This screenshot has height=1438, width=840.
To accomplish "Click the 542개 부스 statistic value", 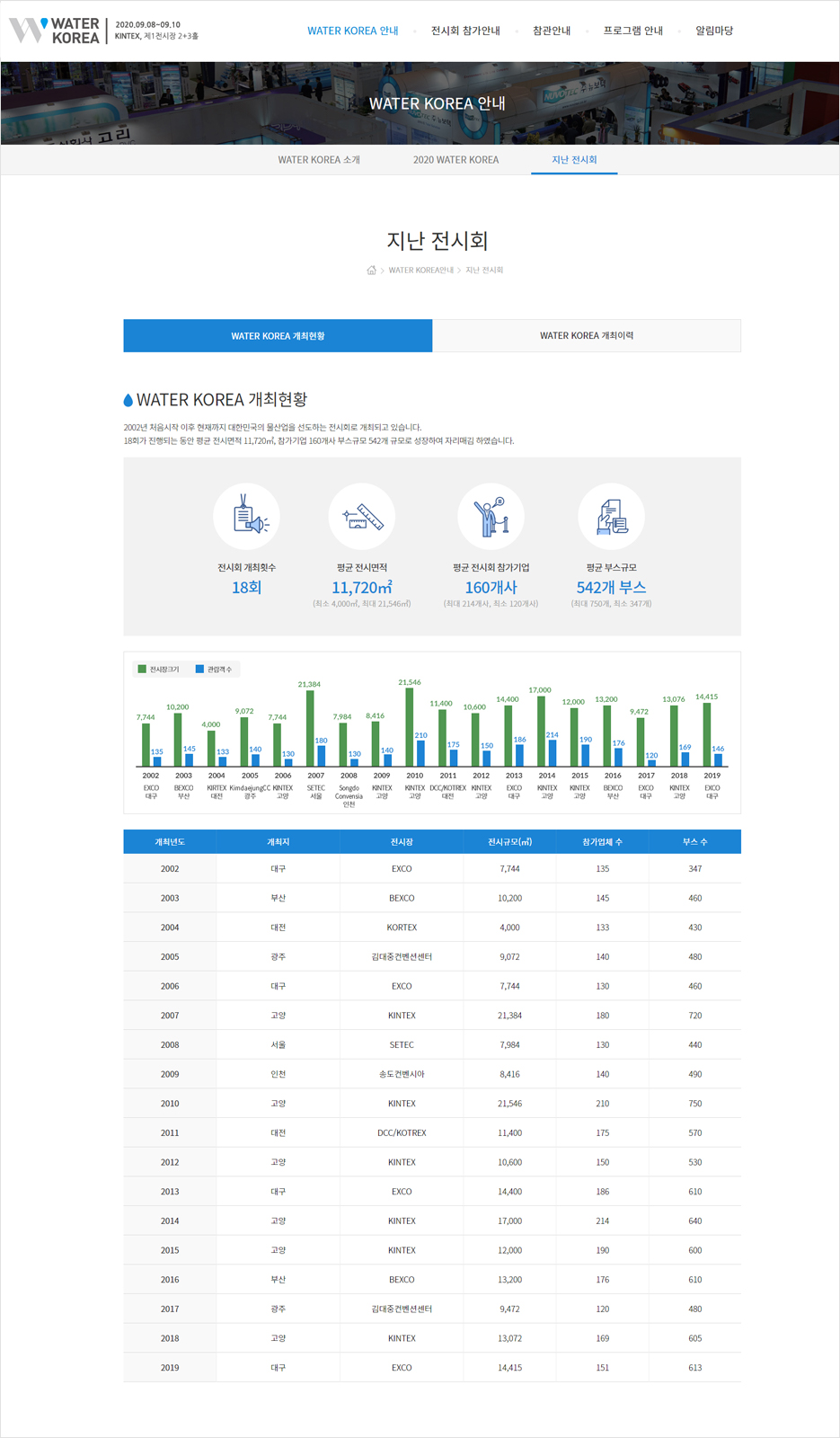I will pyautogui.click(x=612, y=588).
